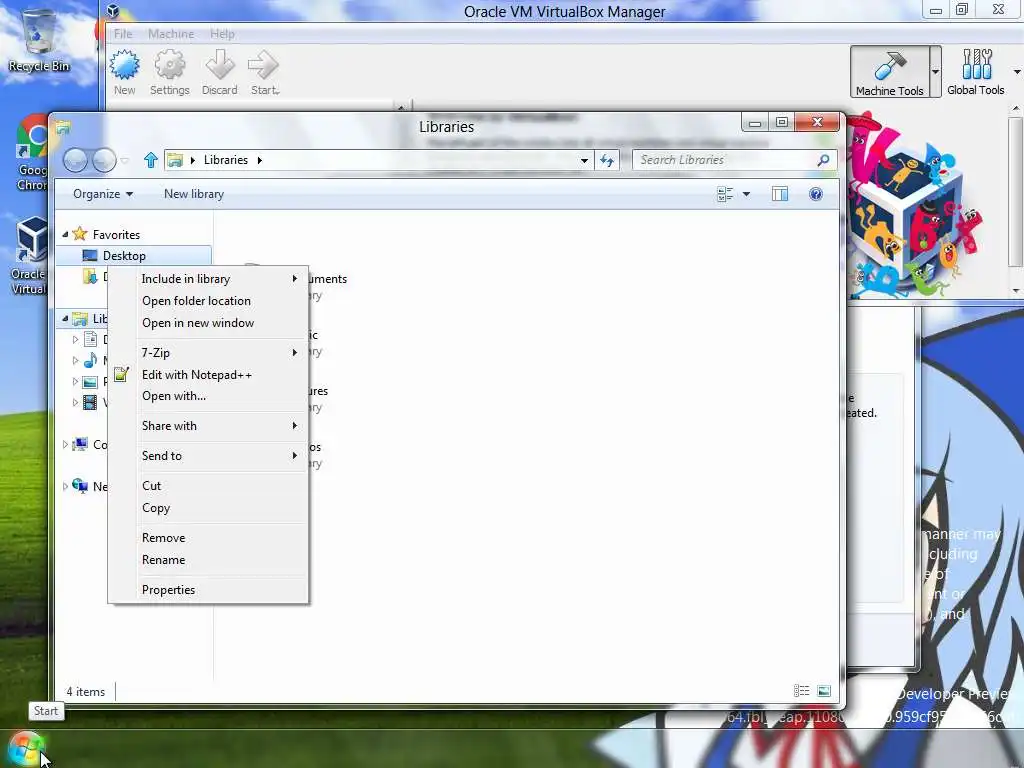Open Explorer Help icon

click(816, 194)
